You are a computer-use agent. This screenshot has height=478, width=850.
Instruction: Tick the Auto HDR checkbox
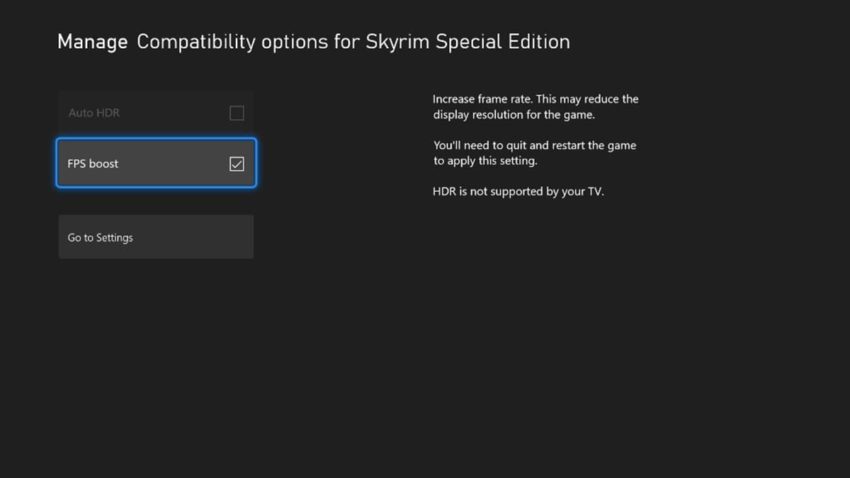pyautogui.click(x=236, y=113)
